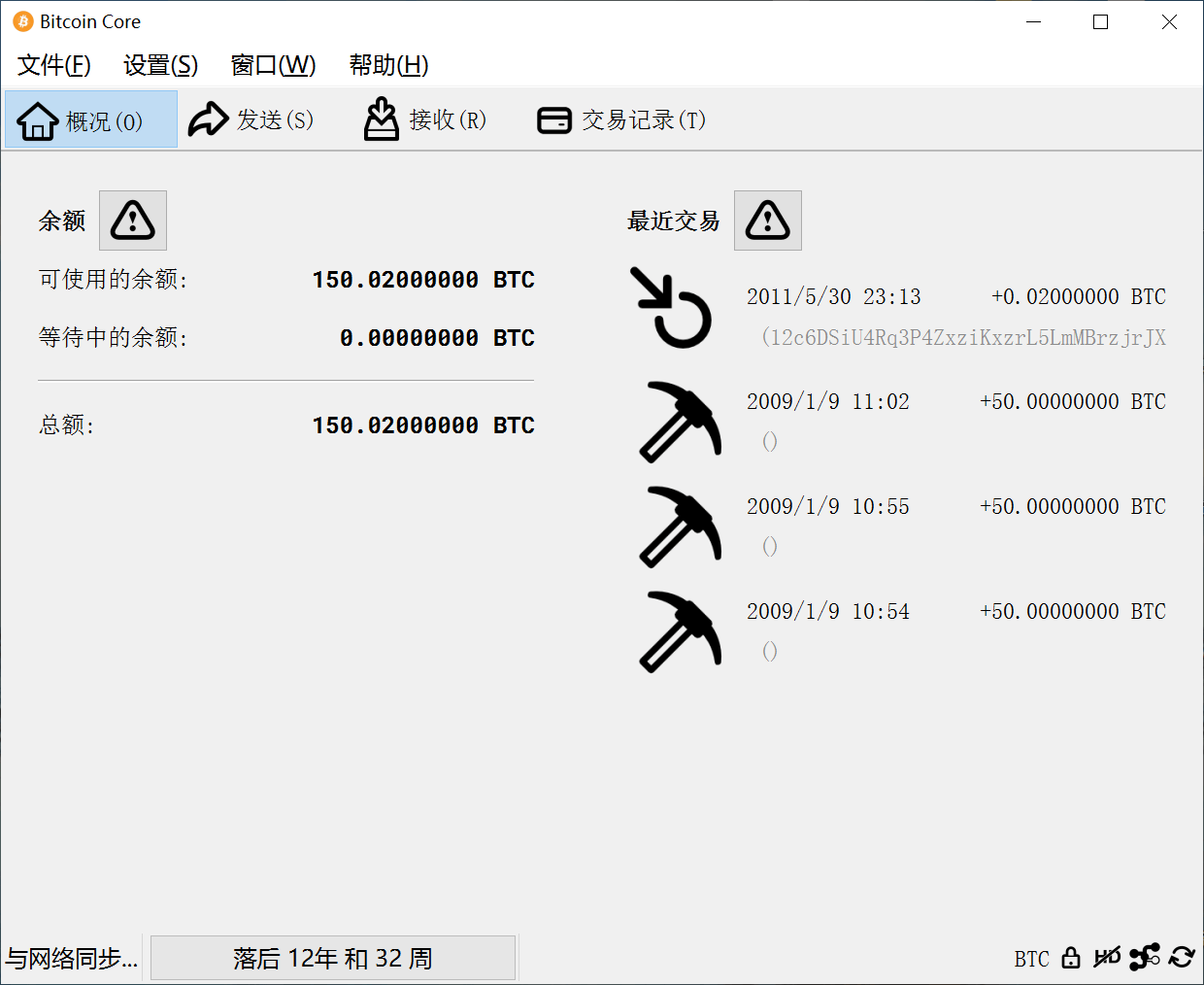
Task: Click the +50 BTC amount of 10:54 transaction
Action: click(1073, 611)
